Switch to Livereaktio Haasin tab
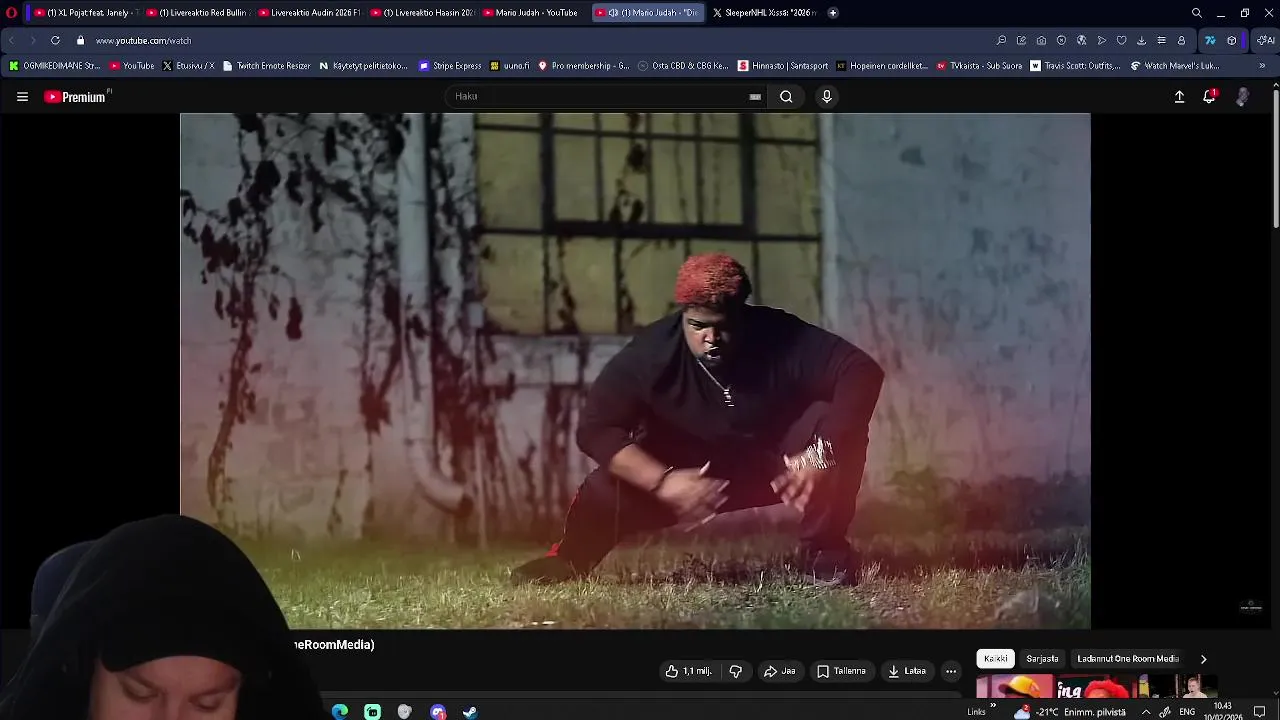 point(420,13)
